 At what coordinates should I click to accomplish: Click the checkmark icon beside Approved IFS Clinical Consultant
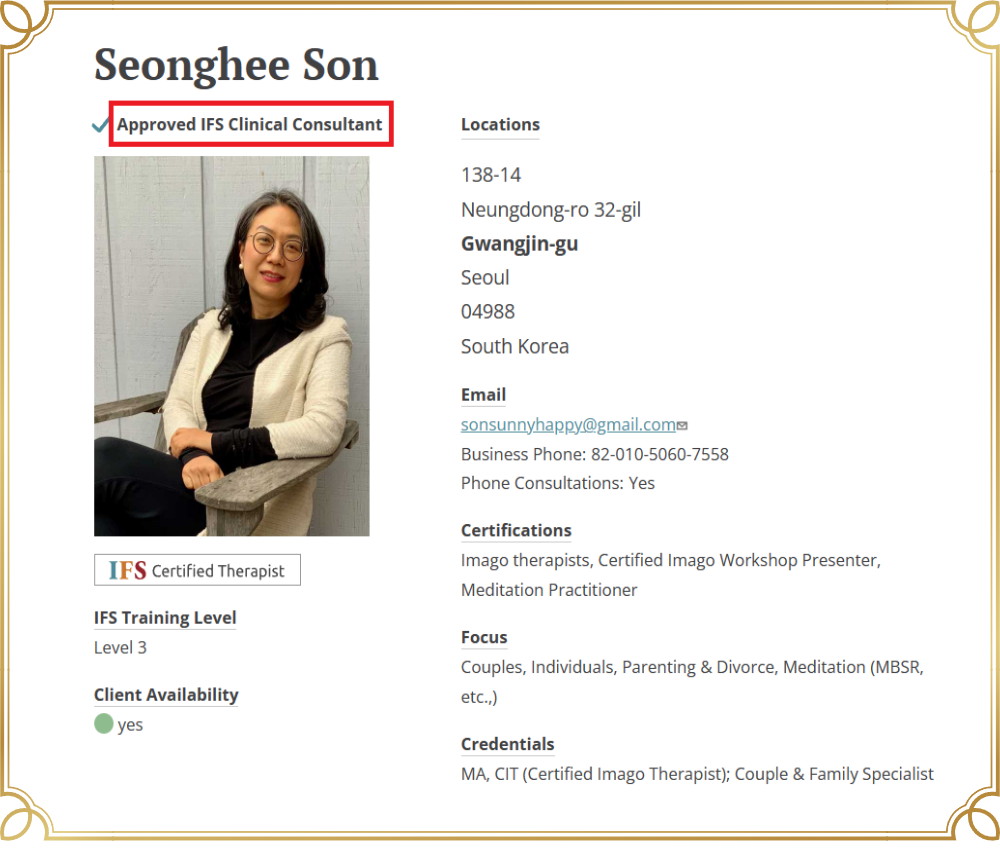(x=101, y=125)
